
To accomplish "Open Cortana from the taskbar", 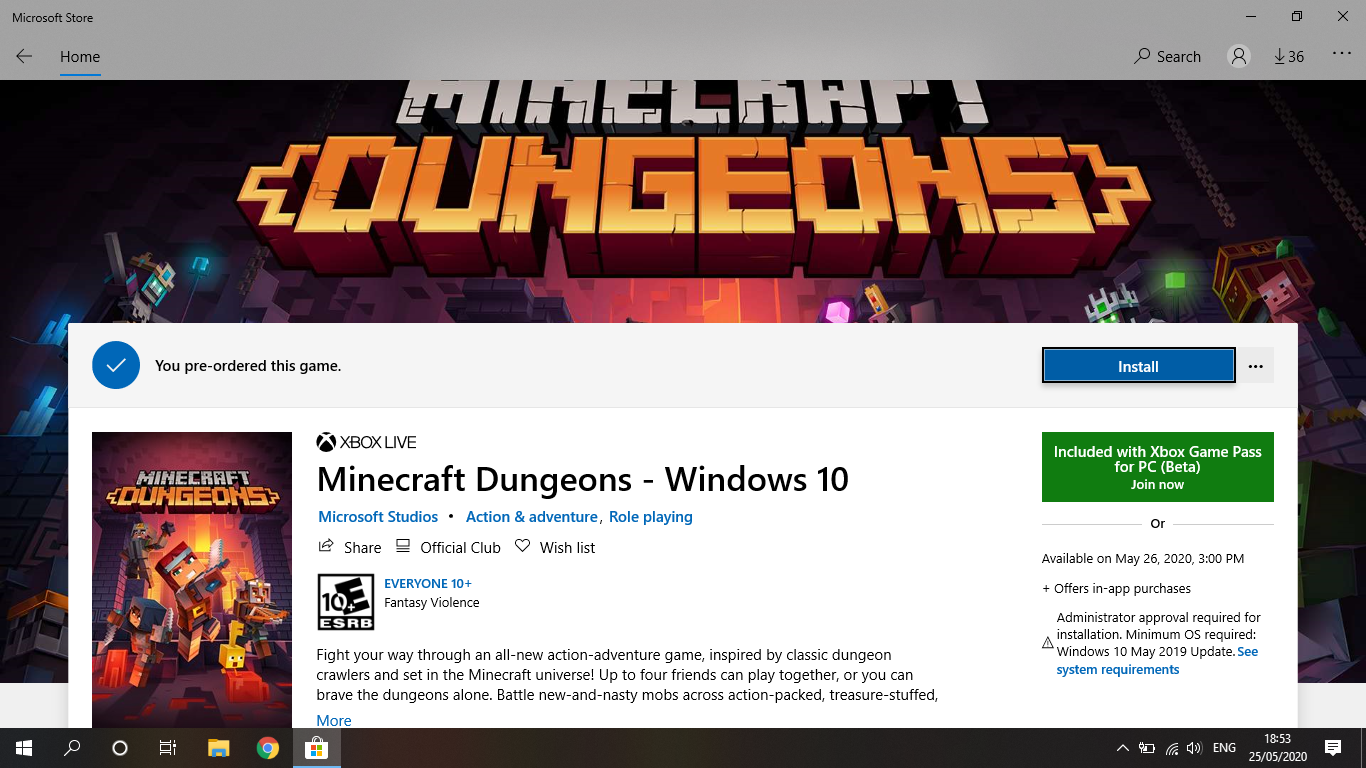I will [120, 748].
